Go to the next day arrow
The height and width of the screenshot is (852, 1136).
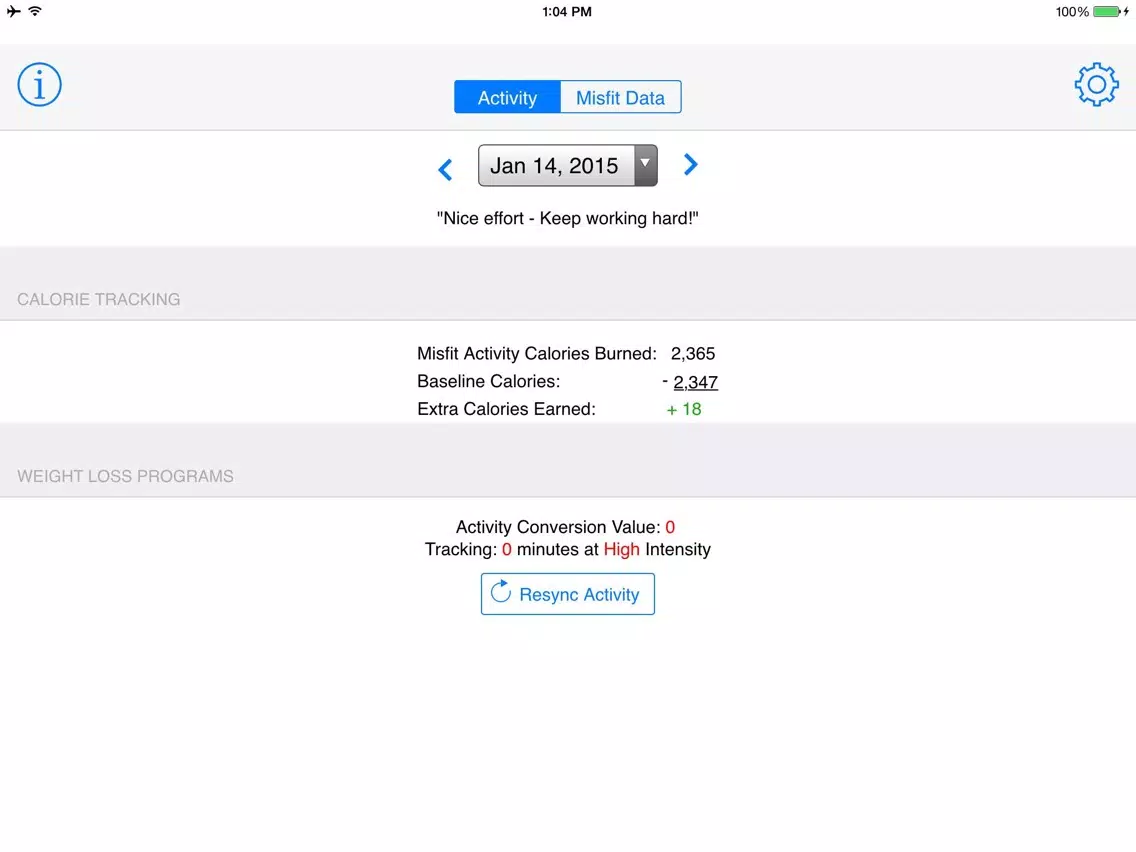(690, 164)
